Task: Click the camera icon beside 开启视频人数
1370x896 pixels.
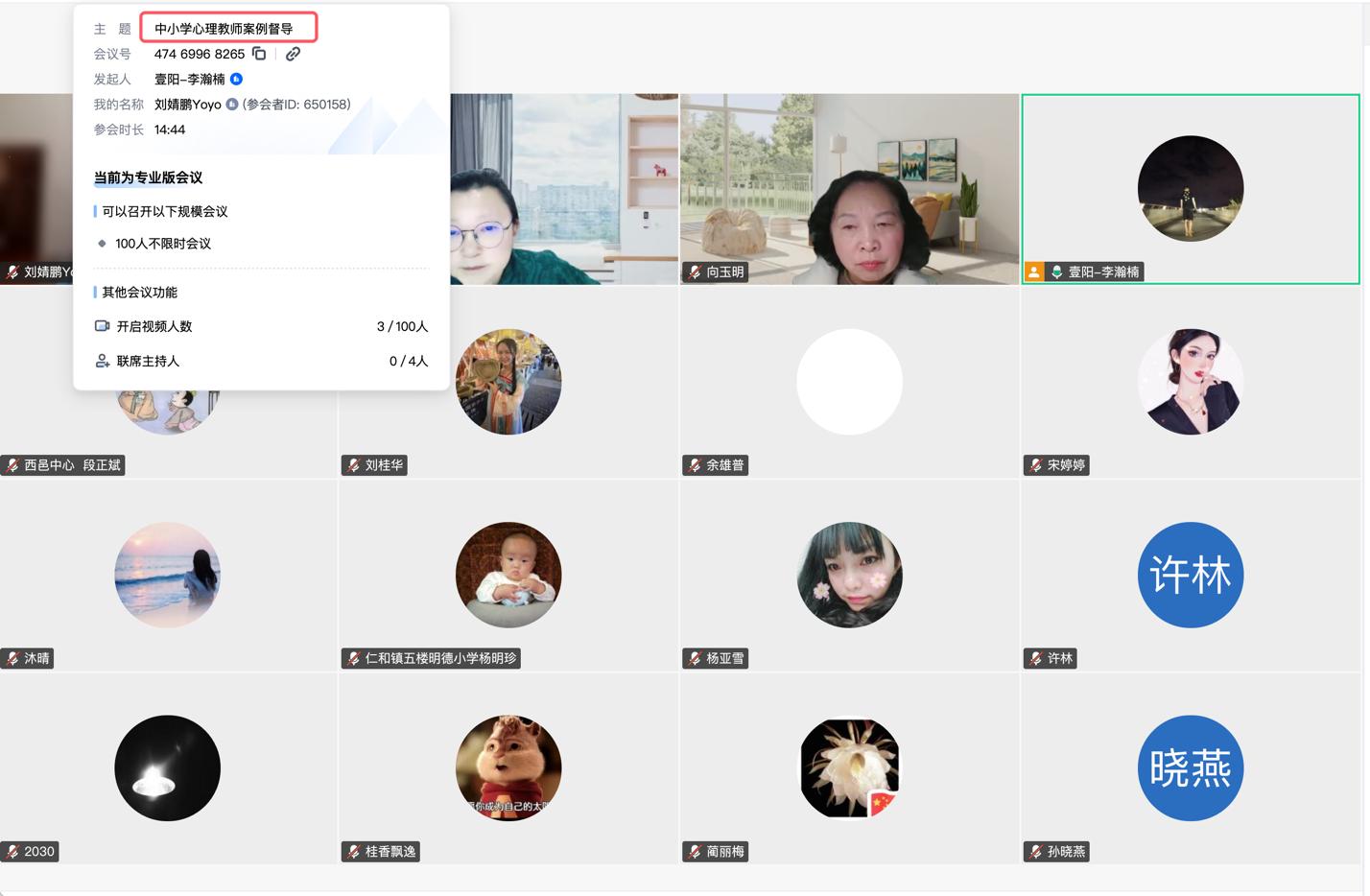Action: point(102,326)
